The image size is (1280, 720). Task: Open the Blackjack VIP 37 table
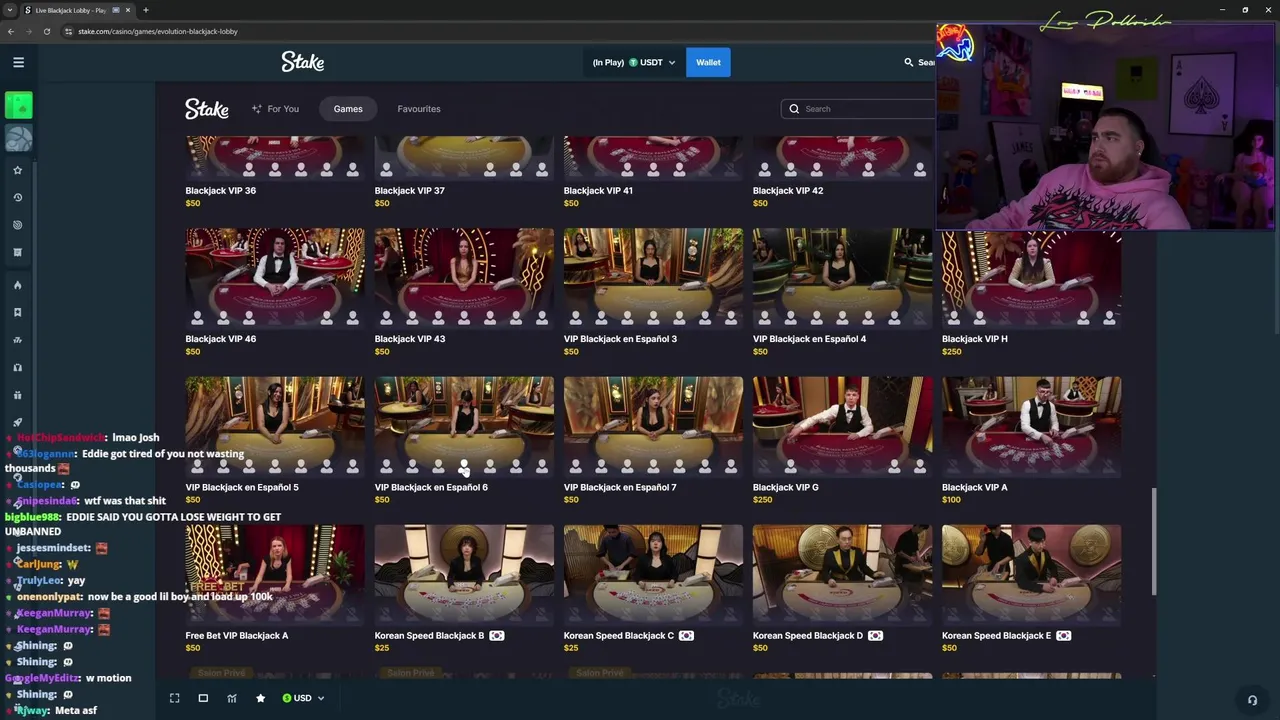tap(464, 171)
